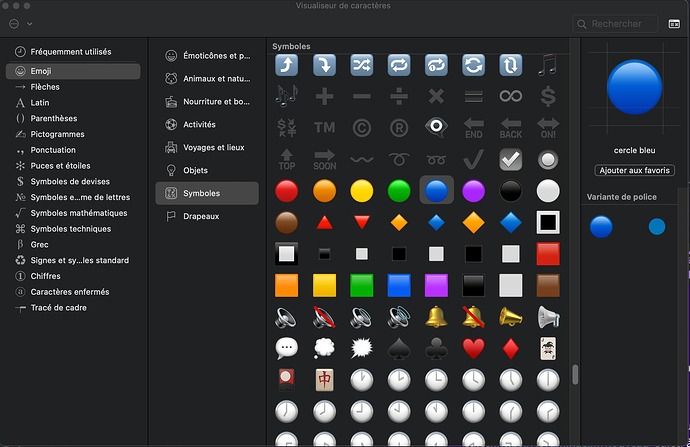Image resolution: width=690 pixels, height=447 pixels.
Task: Choose the red heart suit emoji
Action: coord(473,348)
